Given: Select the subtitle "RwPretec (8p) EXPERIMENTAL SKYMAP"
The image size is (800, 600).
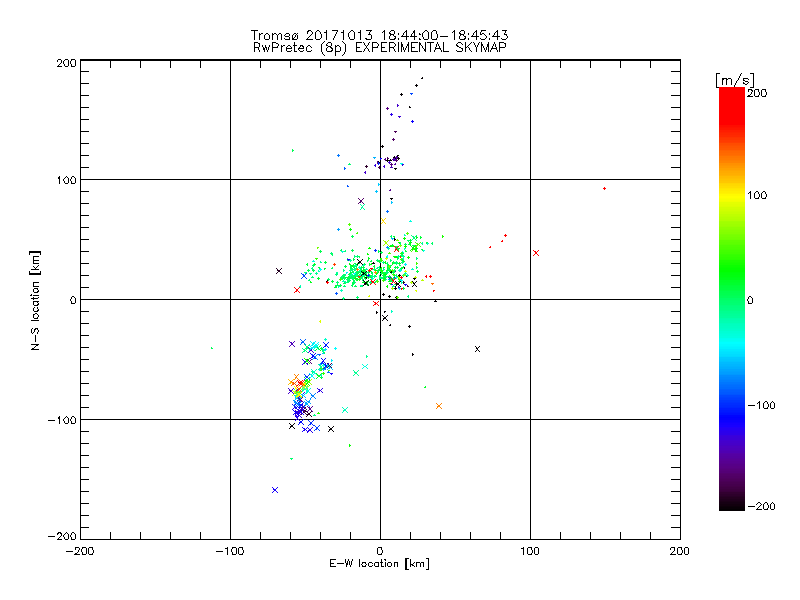Looking at the screenshot, I should 380,48.
